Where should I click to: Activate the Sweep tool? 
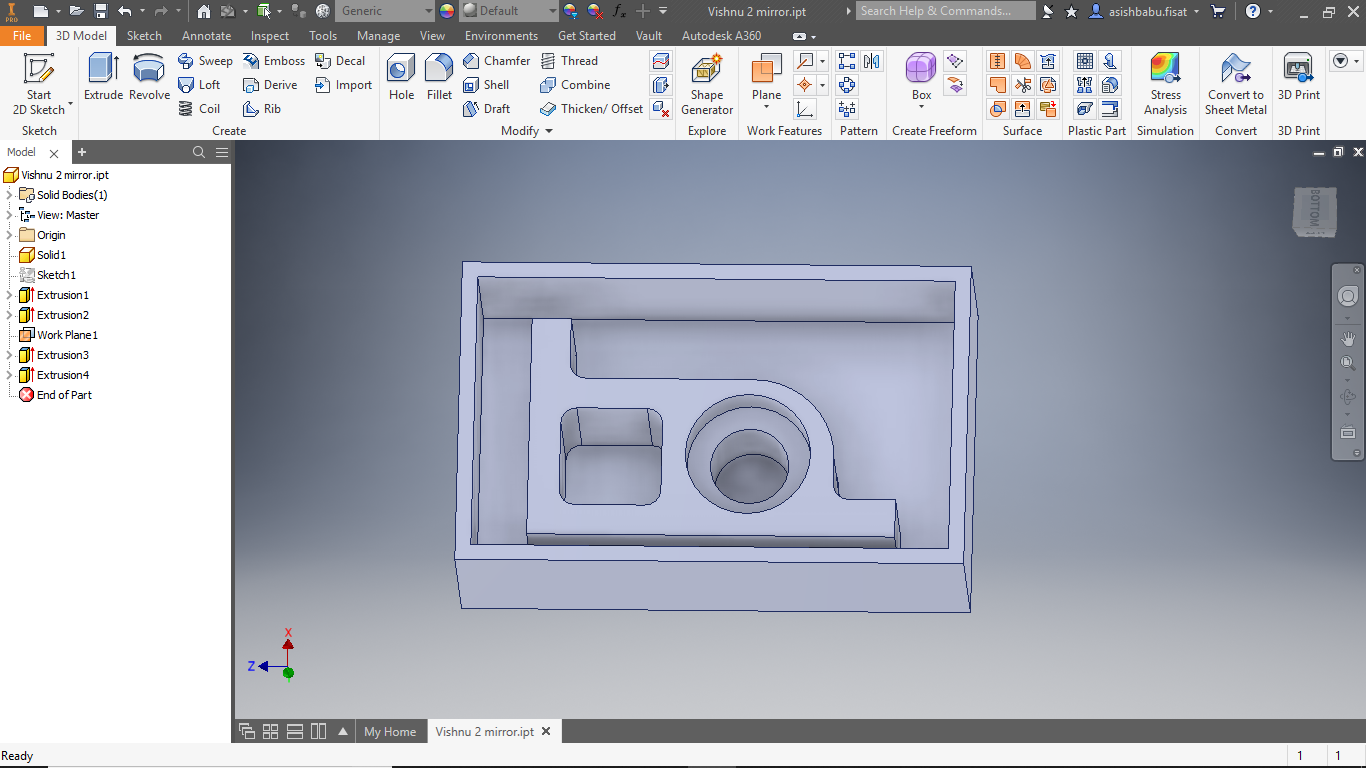[205, 61]
